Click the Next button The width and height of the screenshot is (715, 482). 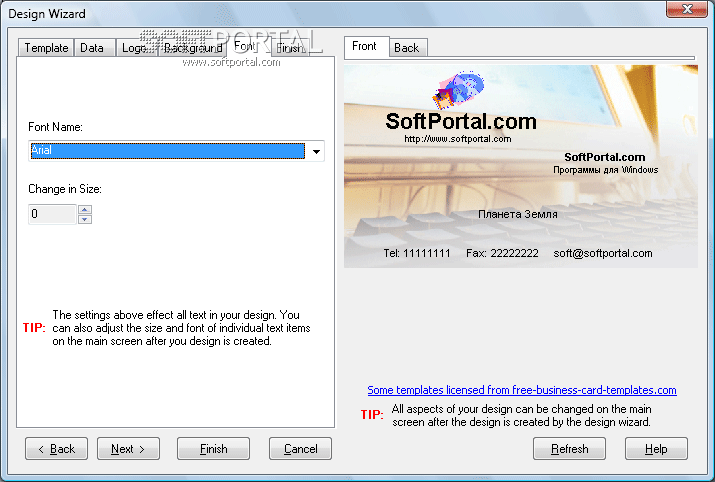[128, 449]
